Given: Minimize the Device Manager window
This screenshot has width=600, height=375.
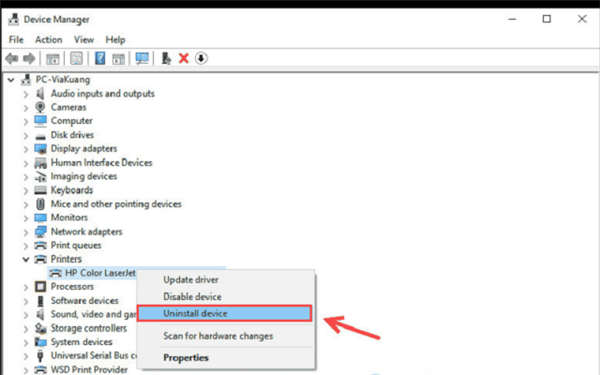Looking at the screenshot, I should pos(512,19).
